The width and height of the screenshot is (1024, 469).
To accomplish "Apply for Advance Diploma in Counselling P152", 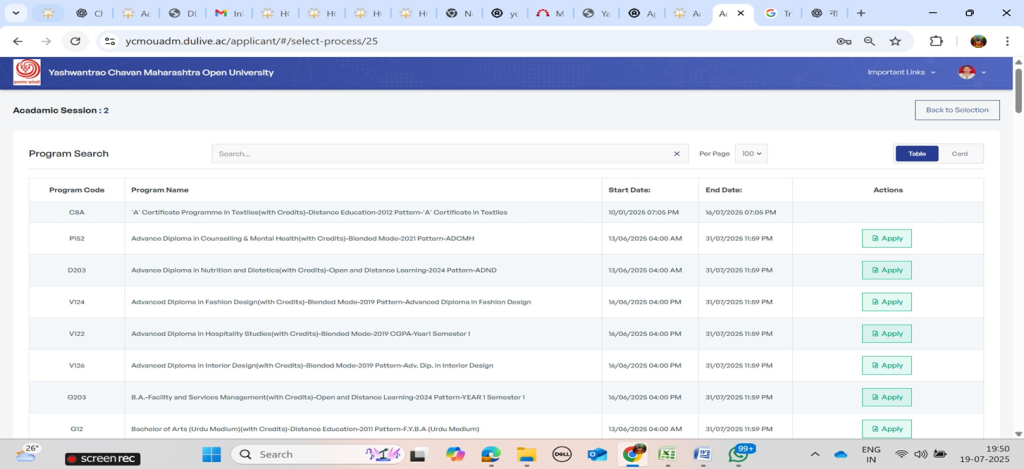I will pyautogui.click(x=886, y=238).
